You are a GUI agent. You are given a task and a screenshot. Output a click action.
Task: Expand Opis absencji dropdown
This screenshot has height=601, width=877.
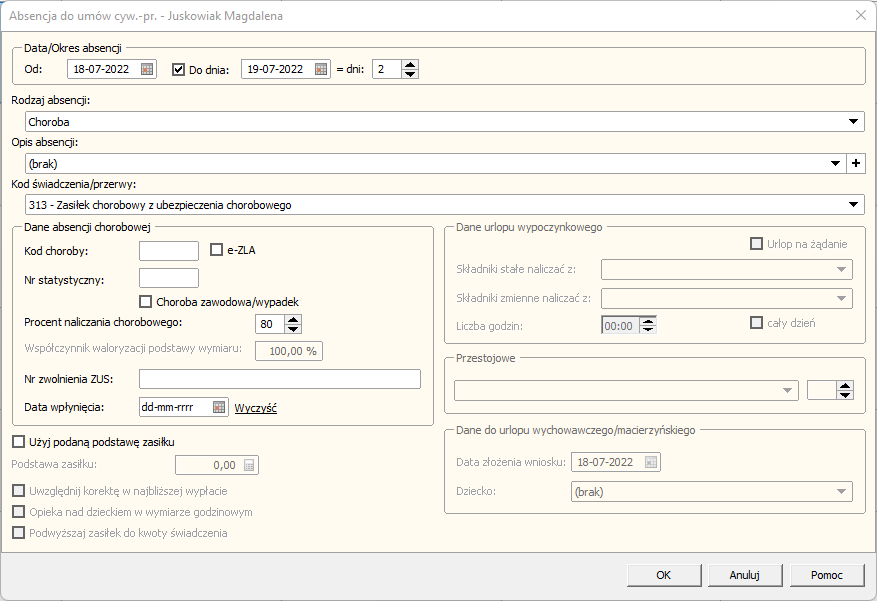tap(836, 163)
